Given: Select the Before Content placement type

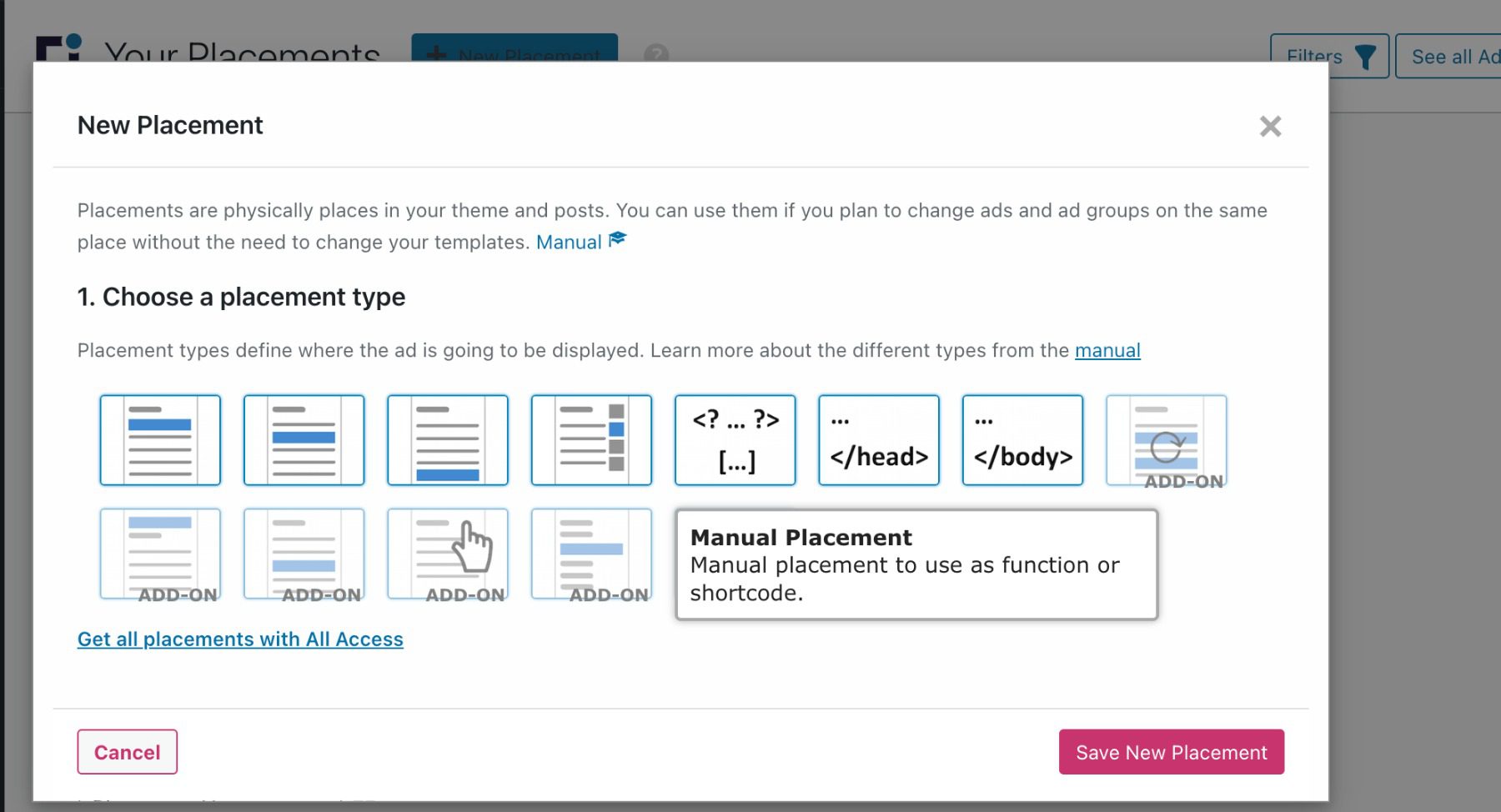Looking at the screenshot, I should pos(160,439).
